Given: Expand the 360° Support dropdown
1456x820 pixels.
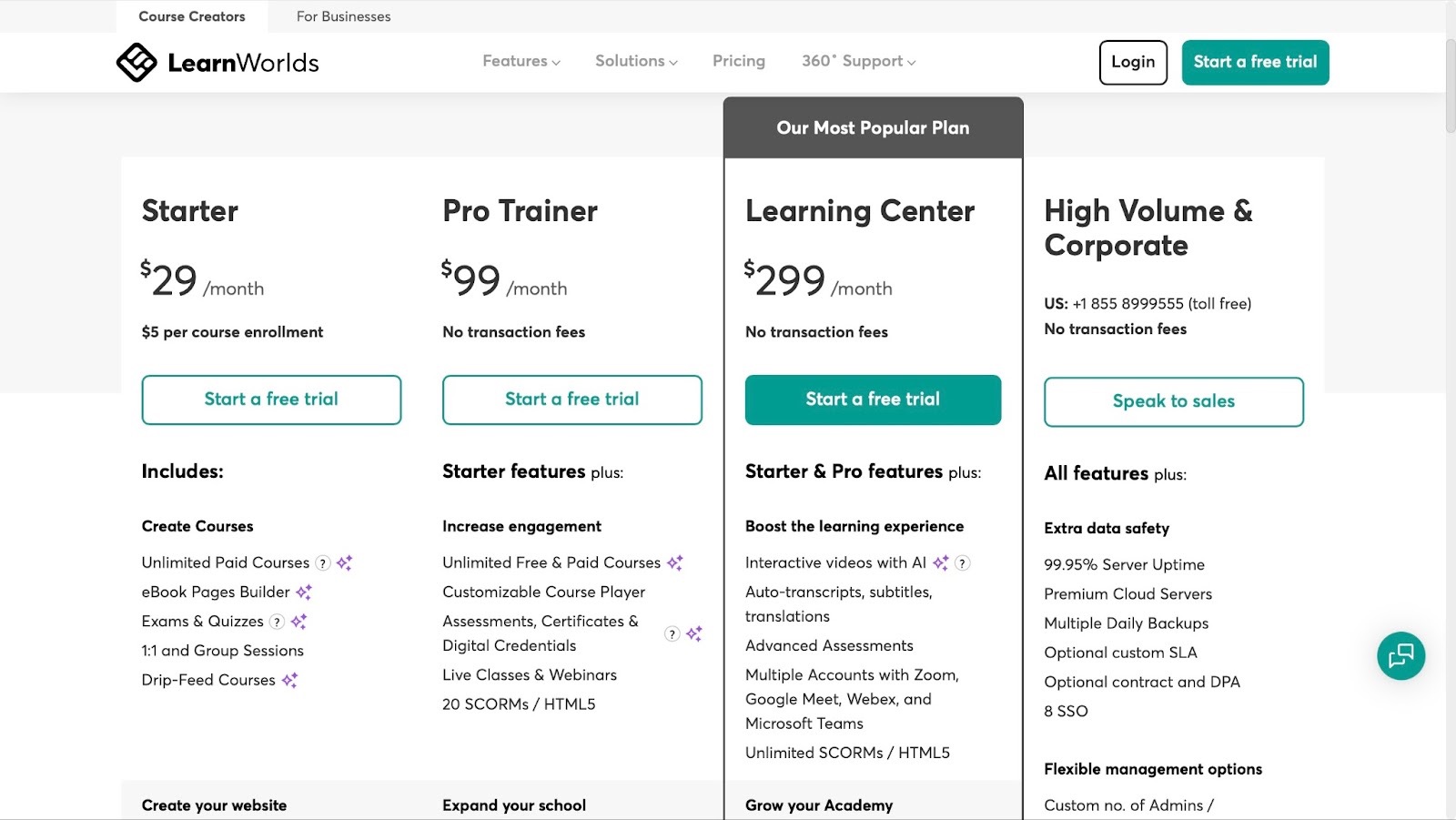Looking at the screenshot, I should pos(858,61).
